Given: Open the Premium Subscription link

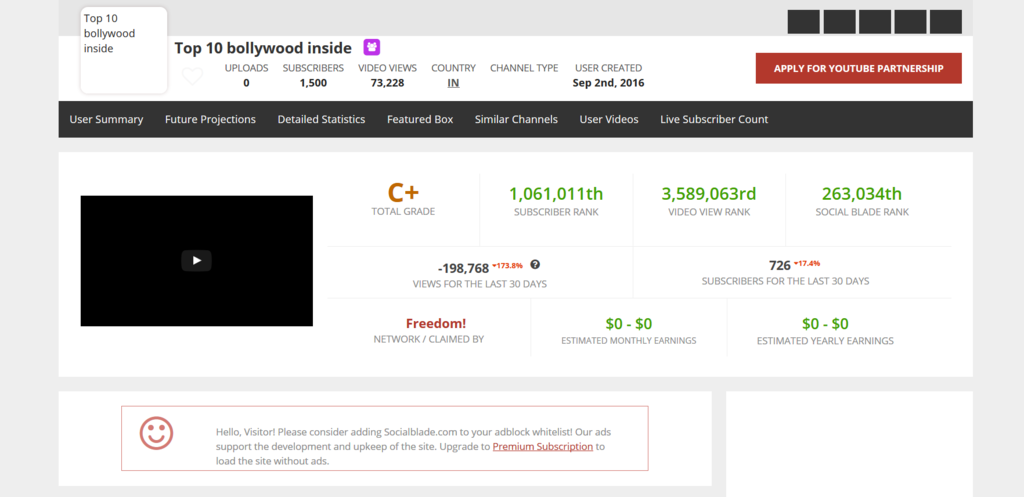Looking at the screenshot, I should (543, 447).
